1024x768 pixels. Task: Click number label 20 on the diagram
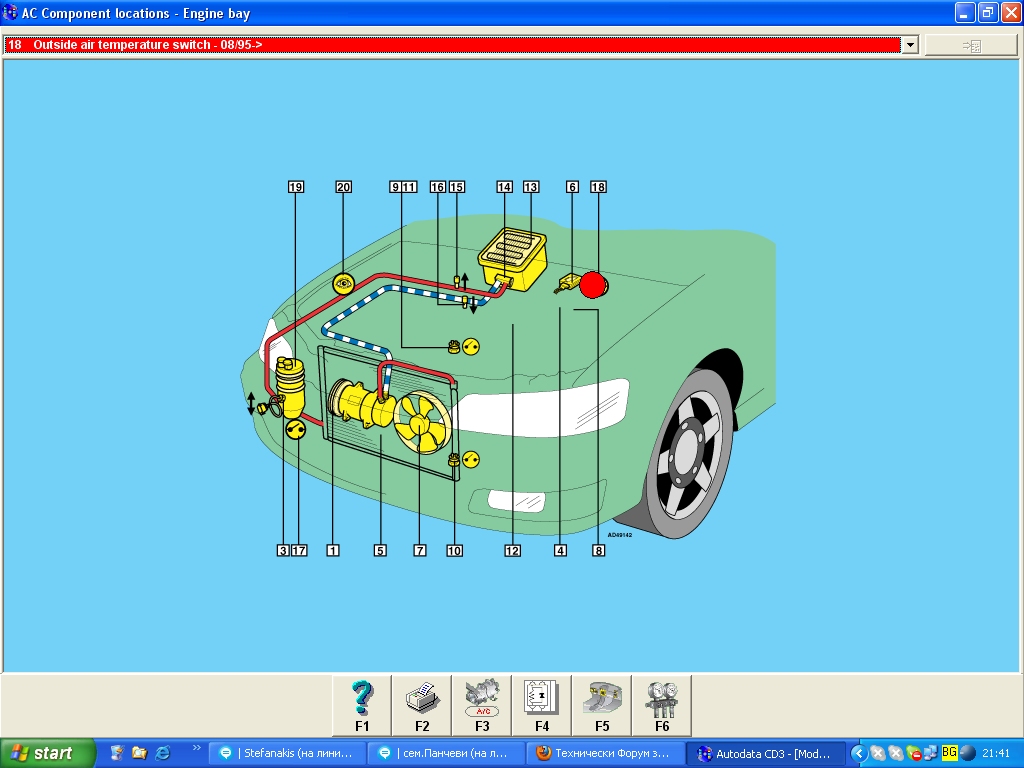click(344, 187)
